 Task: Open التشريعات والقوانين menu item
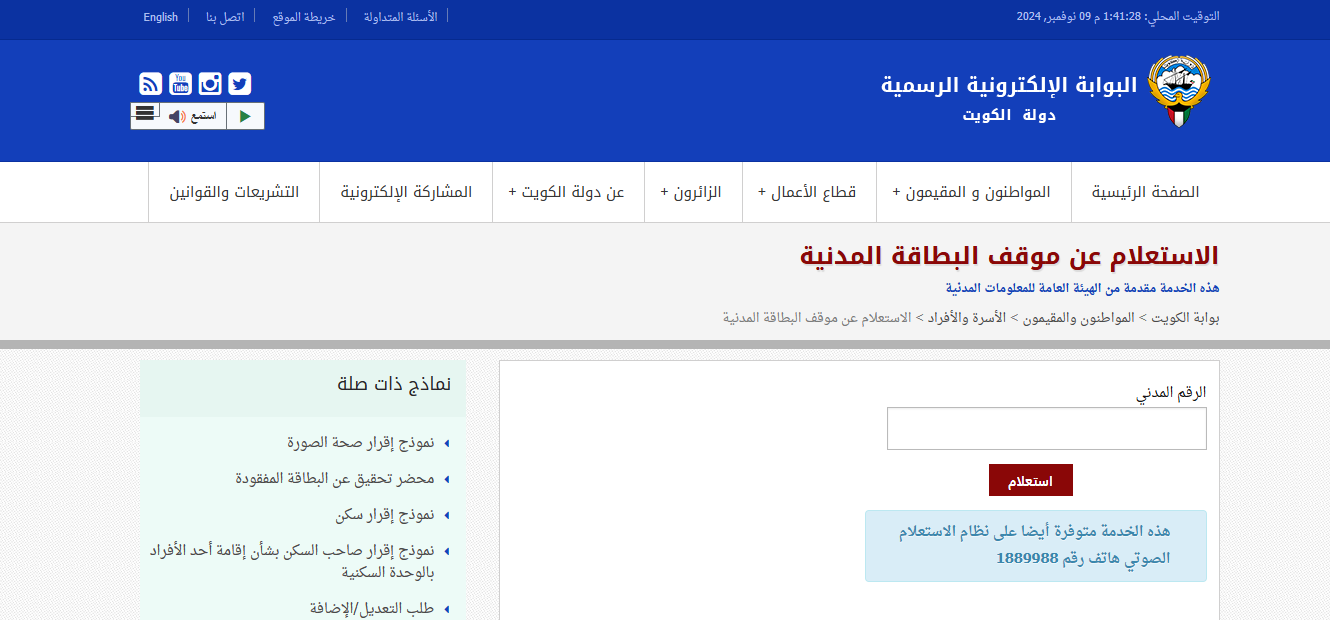234,192
